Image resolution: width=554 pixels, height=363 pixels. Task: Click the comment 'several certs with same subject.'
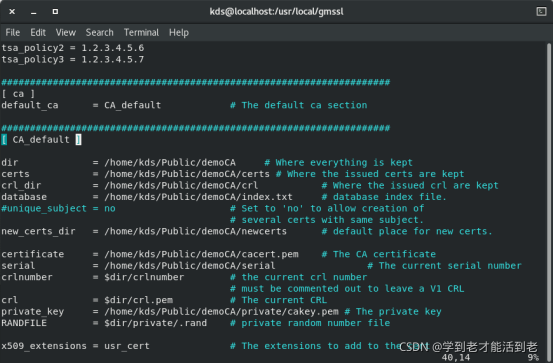pyautogui.click(x=332, y=220)
